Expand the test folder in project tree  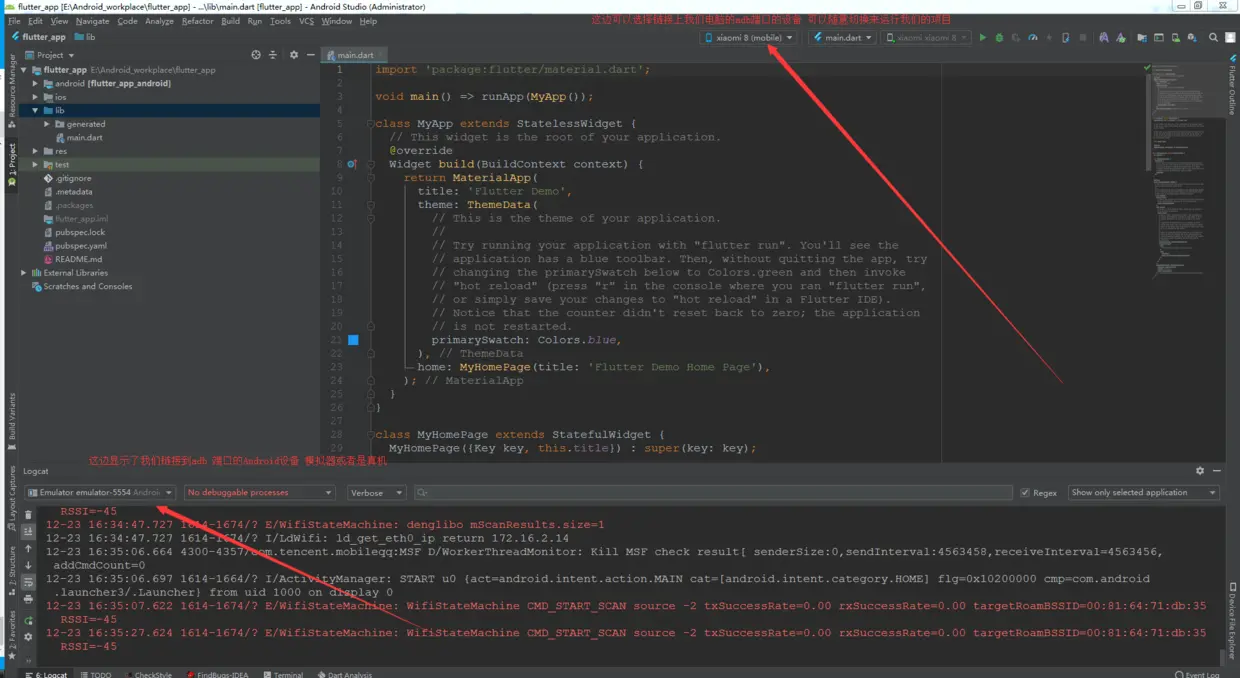pyautogui.click(x=35, y=165)
